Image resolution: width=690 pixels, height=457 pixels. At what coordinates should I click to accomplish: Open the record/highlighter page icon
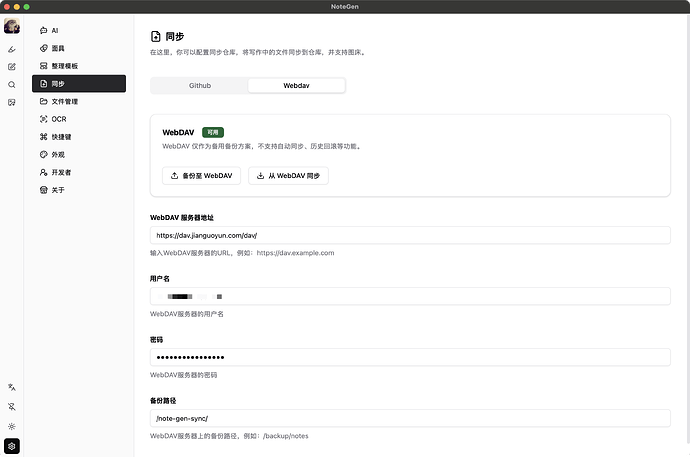pyautogui.click(x=12, y=49)
